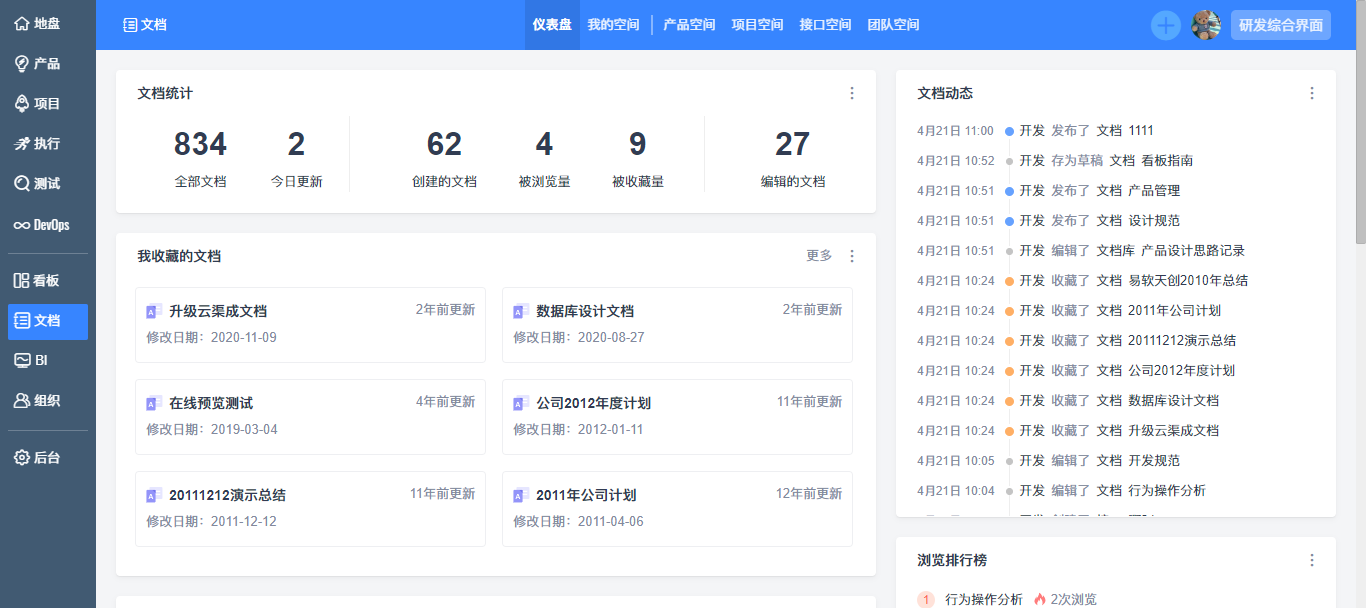Open the kebab menu on 文档统计 panel
1366x608 pixels.
point(852,93)
